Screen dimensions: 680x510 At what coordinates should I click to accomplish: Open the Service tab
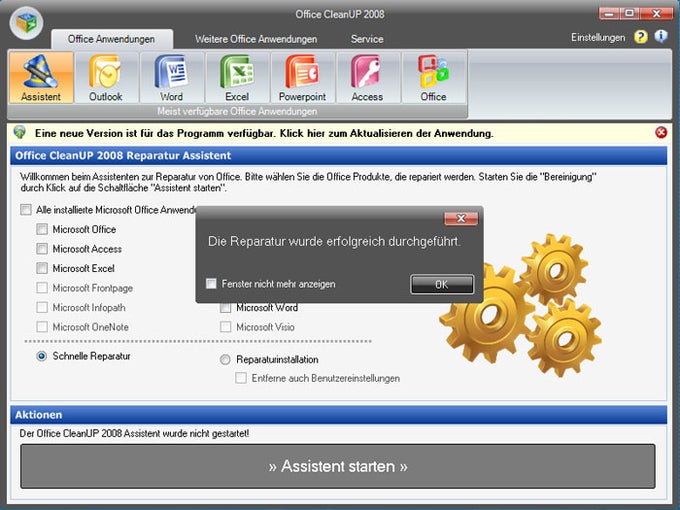point(367,39)
